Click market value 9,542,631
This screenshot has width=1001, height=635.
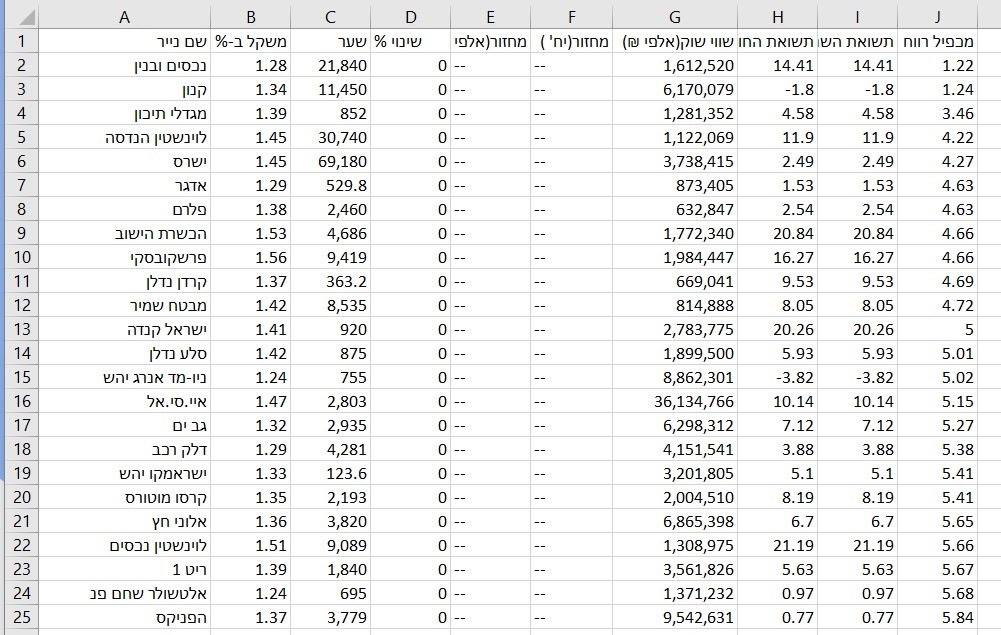click(674, 617)
